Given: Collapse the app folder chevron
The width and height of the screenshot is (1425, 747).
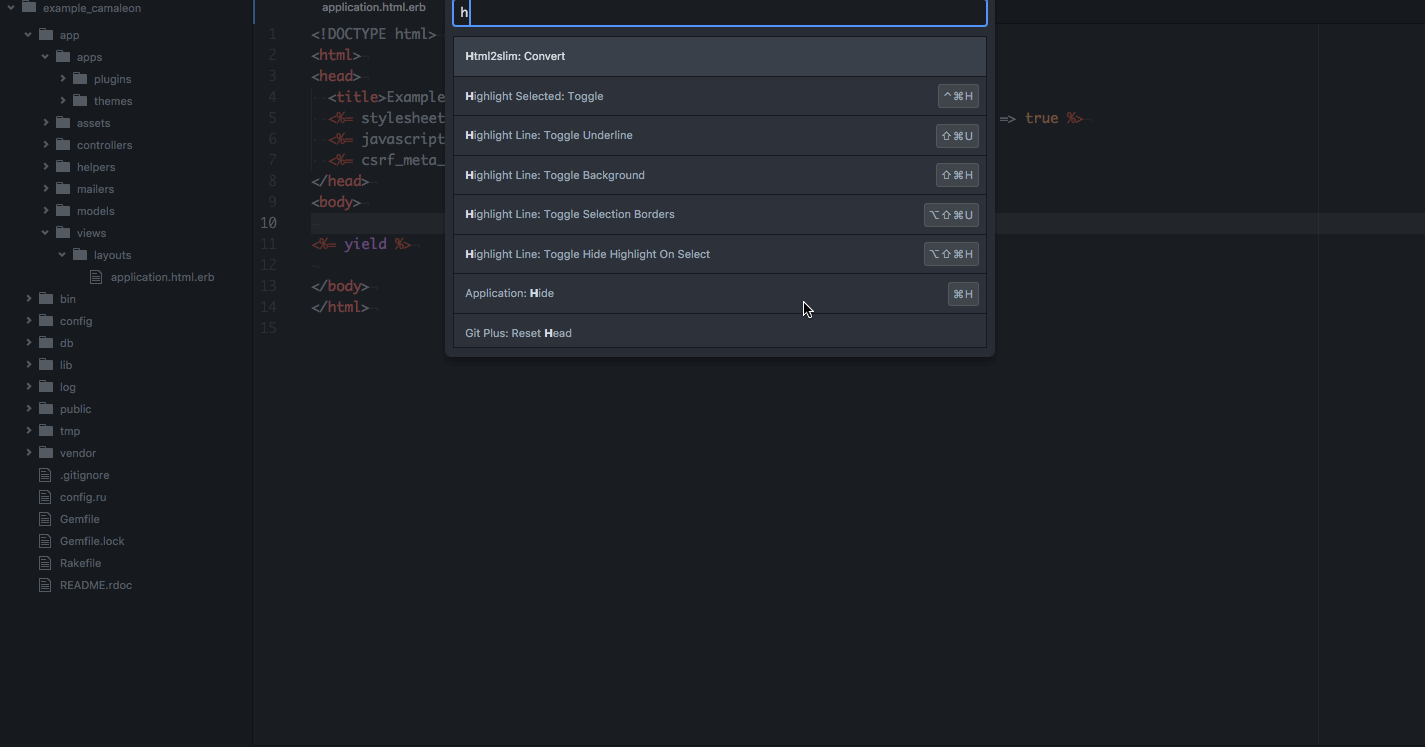Looking at the screenshot, I should [29, 35].
